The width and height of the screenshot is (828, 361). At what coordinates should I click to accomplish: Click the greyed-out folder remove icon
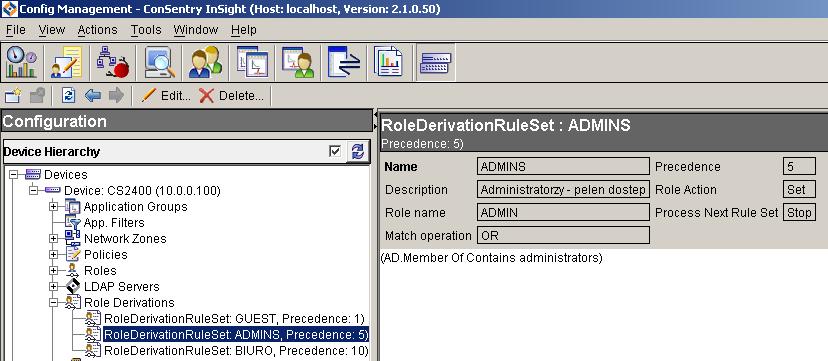pyautogui.click(x=37, y=96)
